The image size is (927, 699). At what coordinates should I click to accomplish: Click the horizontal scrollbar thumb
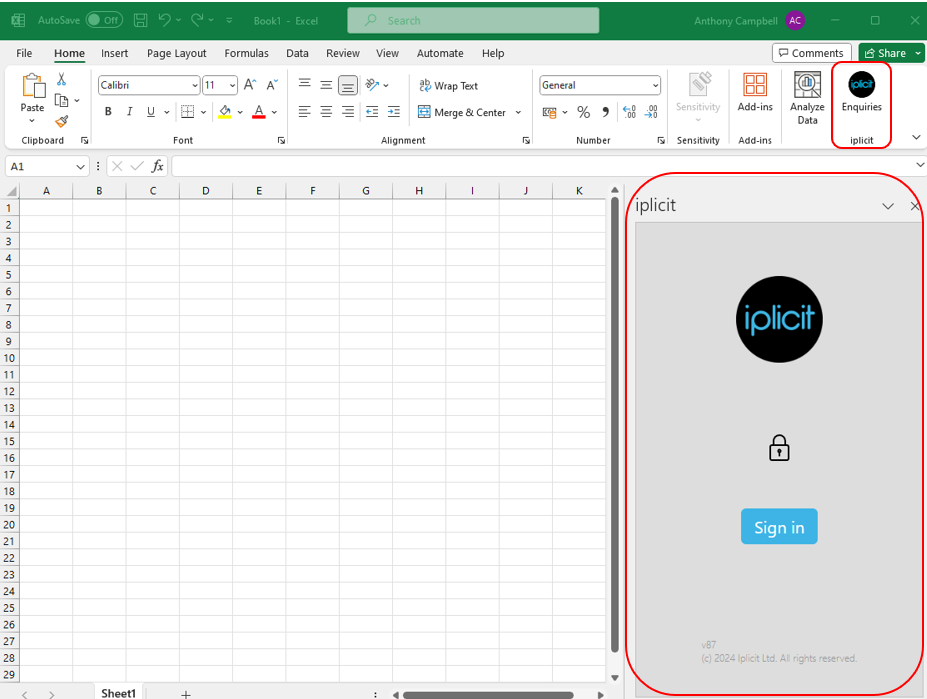(x=488, y=695)
